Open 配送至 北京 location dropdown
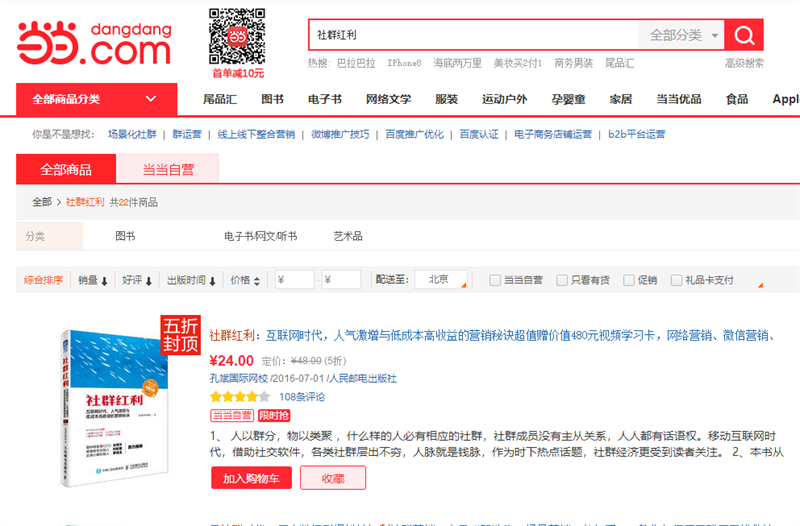The height and width of the screenshot is (526, 800). [441, 280]
